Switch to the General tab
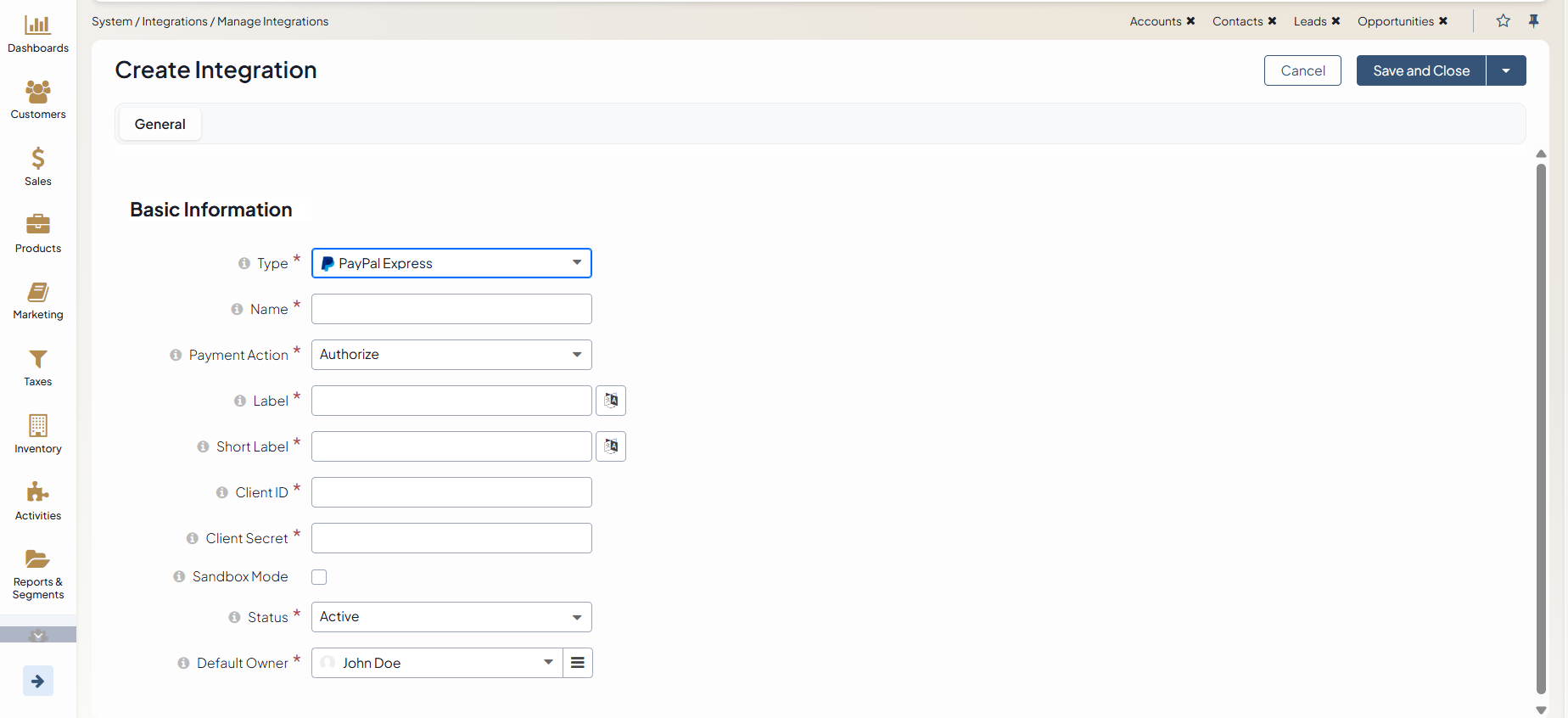 click(160, 124)
